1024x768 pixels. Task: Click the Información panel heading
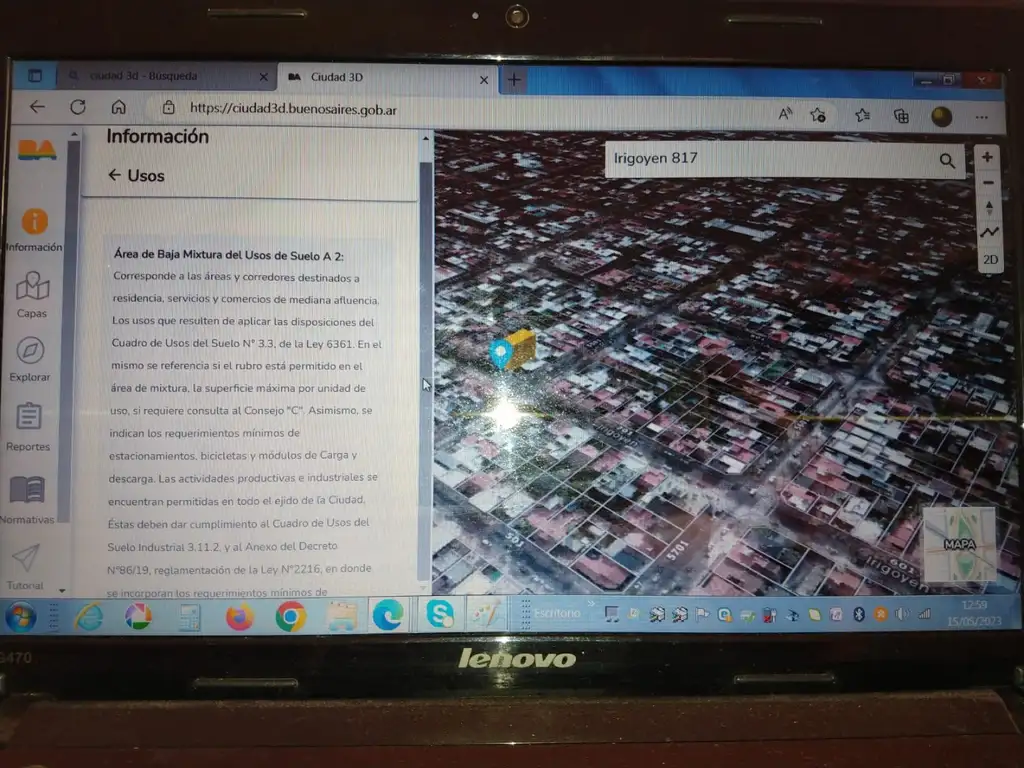[x=157, y=136]
